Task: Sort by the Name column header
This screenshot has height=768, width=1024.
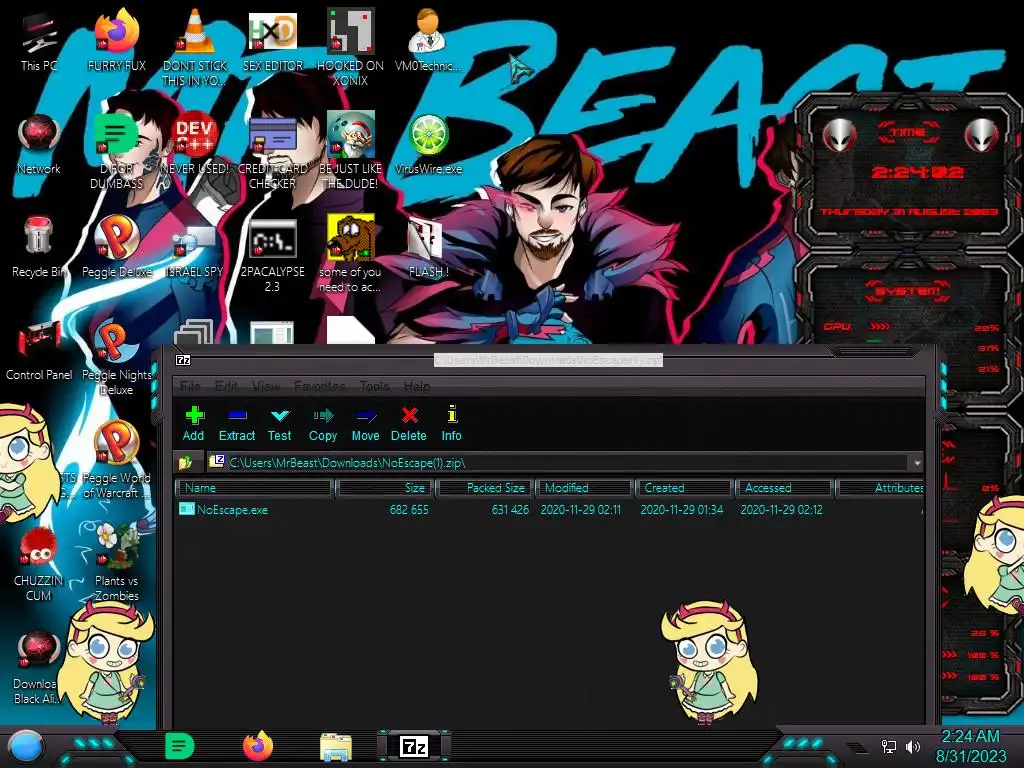Action: pos(255,488)
